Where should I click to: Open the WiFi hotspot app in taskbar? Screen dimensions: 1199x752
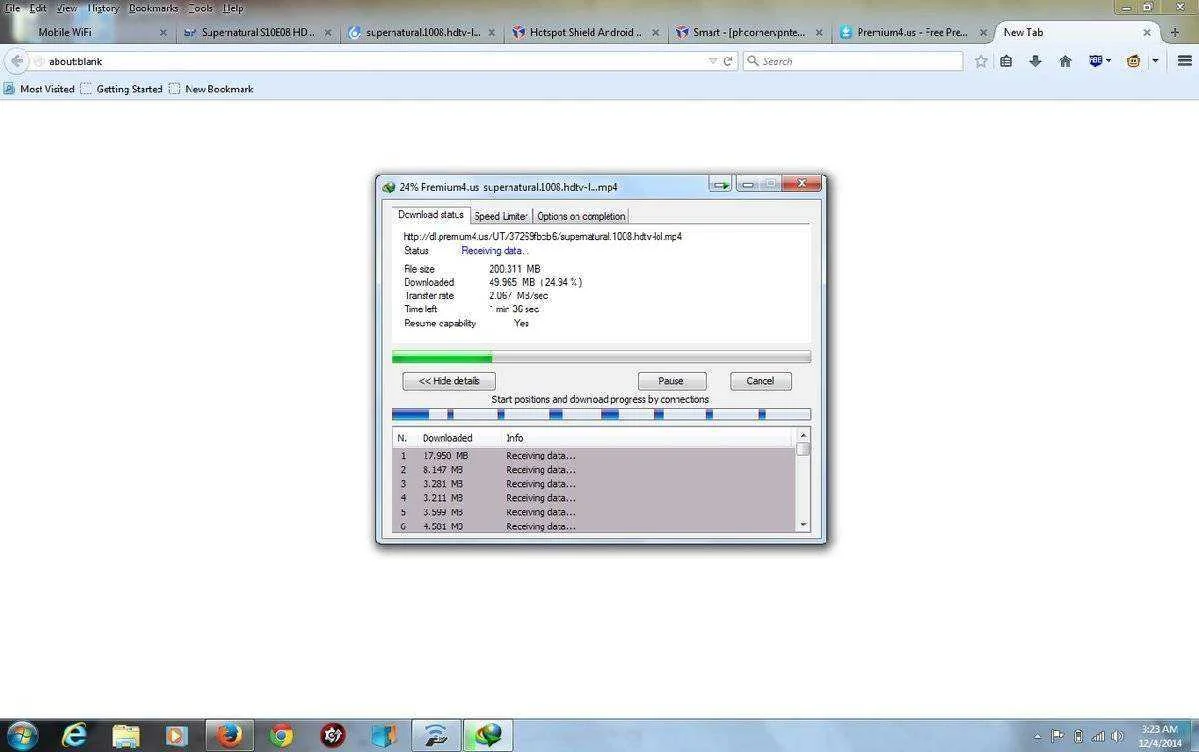436,736
